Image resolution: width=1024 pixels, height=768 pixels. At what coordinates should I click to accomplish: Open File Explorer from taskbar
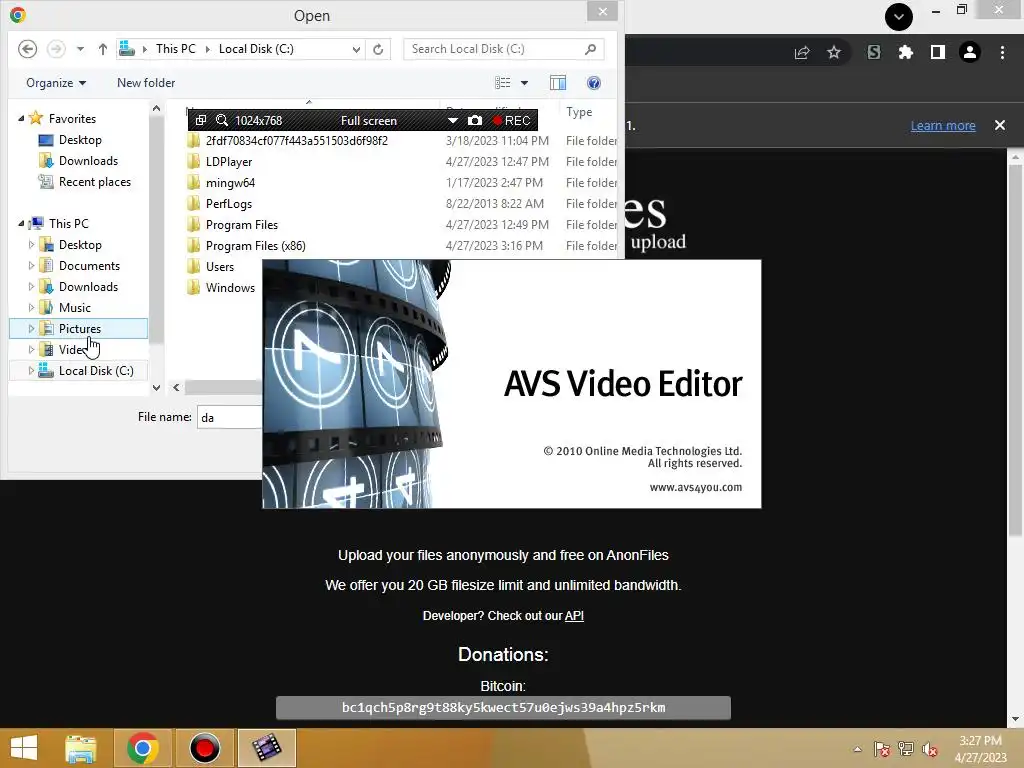pyautogui.click(x=81, y=748)
